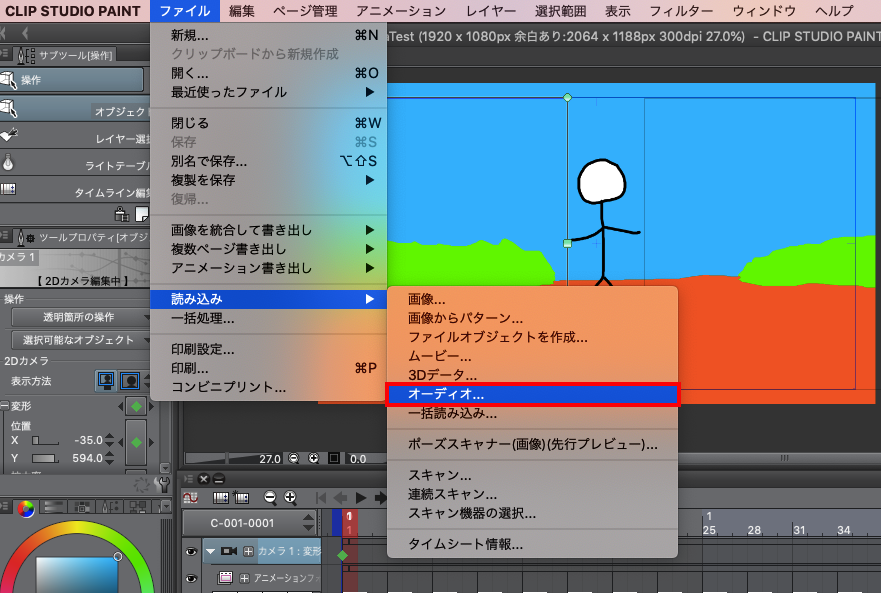
Task: Zoom in the canvas view
Action: (x=314, y=458)
